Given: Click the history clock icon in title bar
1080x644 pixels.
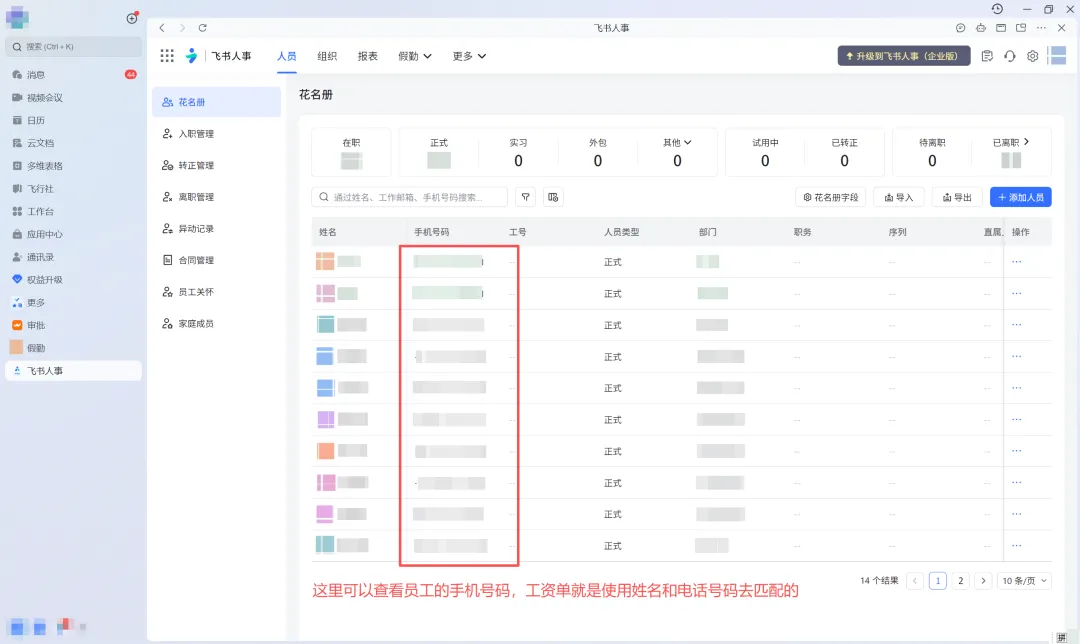Looking at the screenshot, I should (x=997, y=9).
